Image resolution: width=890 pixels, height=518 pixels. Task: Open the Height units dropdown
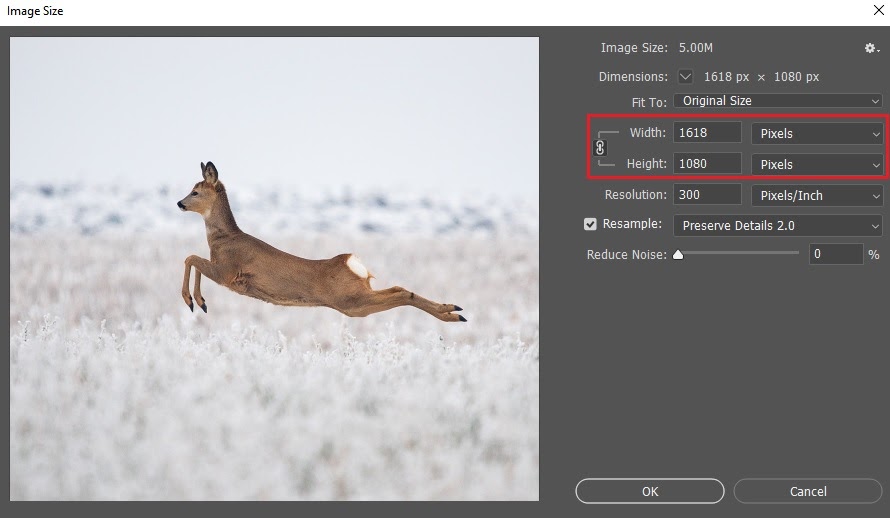tap(817, 165)
